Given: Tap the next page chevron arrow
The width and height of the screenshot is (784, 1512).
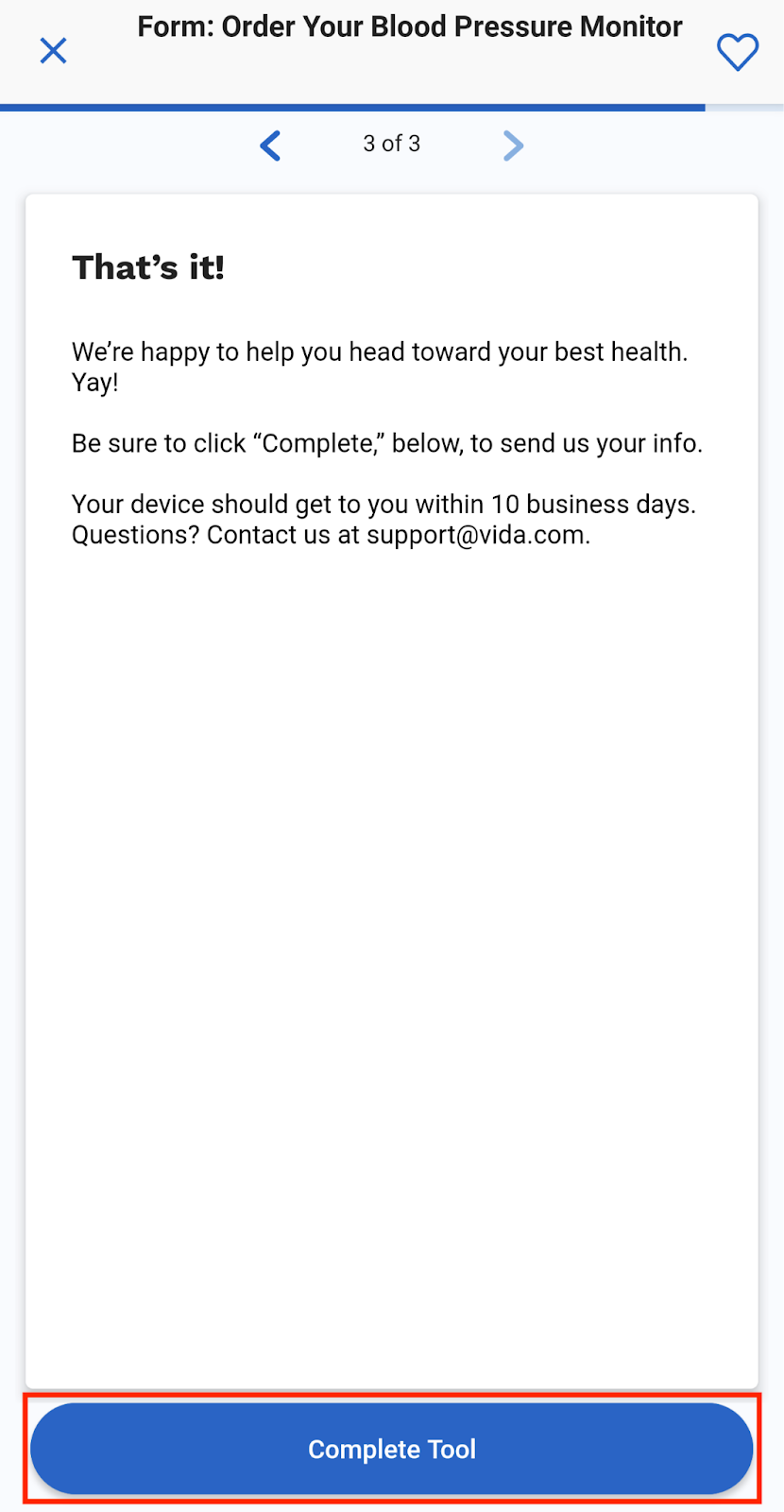Looking at the screenshot, I should pos(513,146).
